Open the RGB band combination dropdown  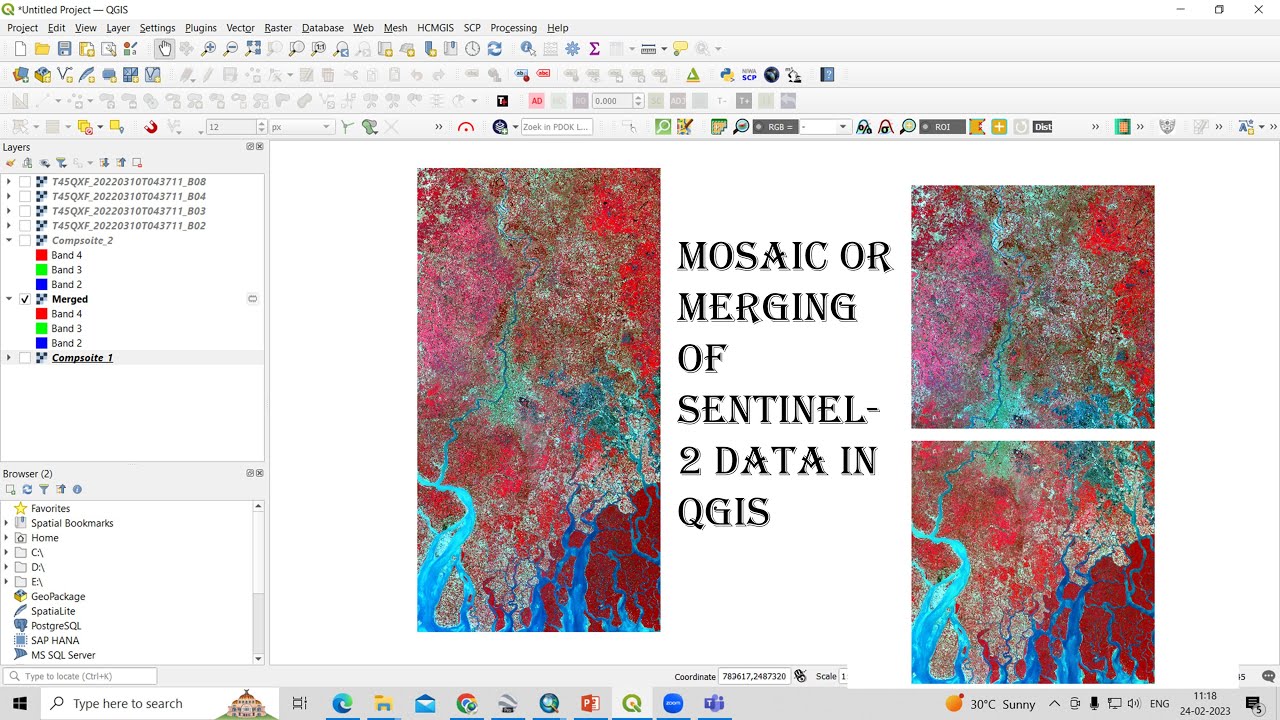click(824, 127)
